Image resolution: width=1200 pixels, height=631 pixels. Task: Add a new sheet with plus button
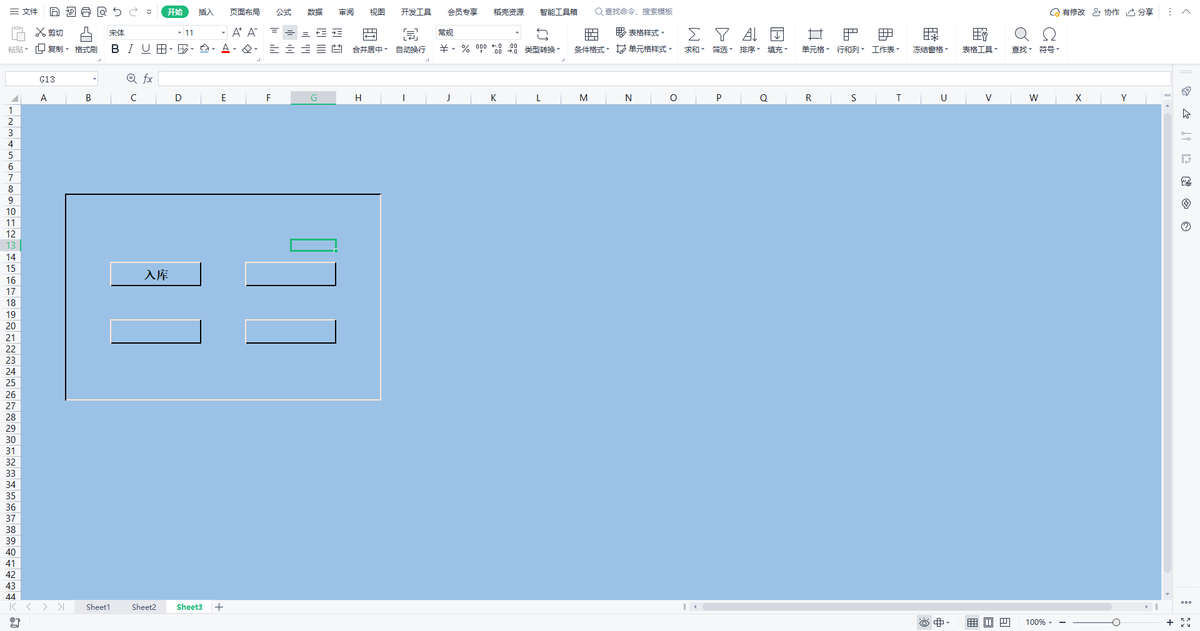pos(219,607)
